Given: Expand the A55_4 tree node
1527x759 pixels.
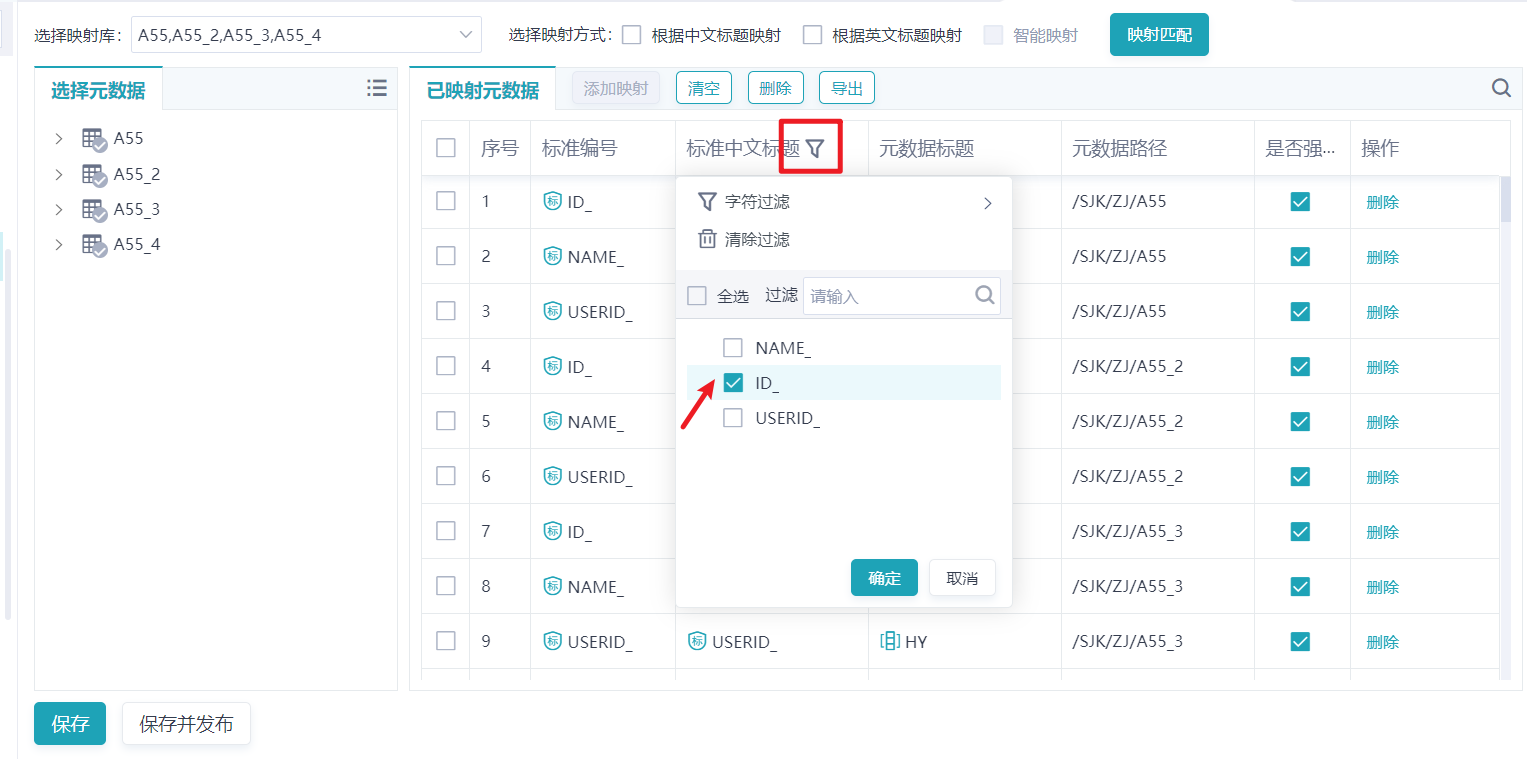Looking at the screenshot, I should (x=59, y=244).
